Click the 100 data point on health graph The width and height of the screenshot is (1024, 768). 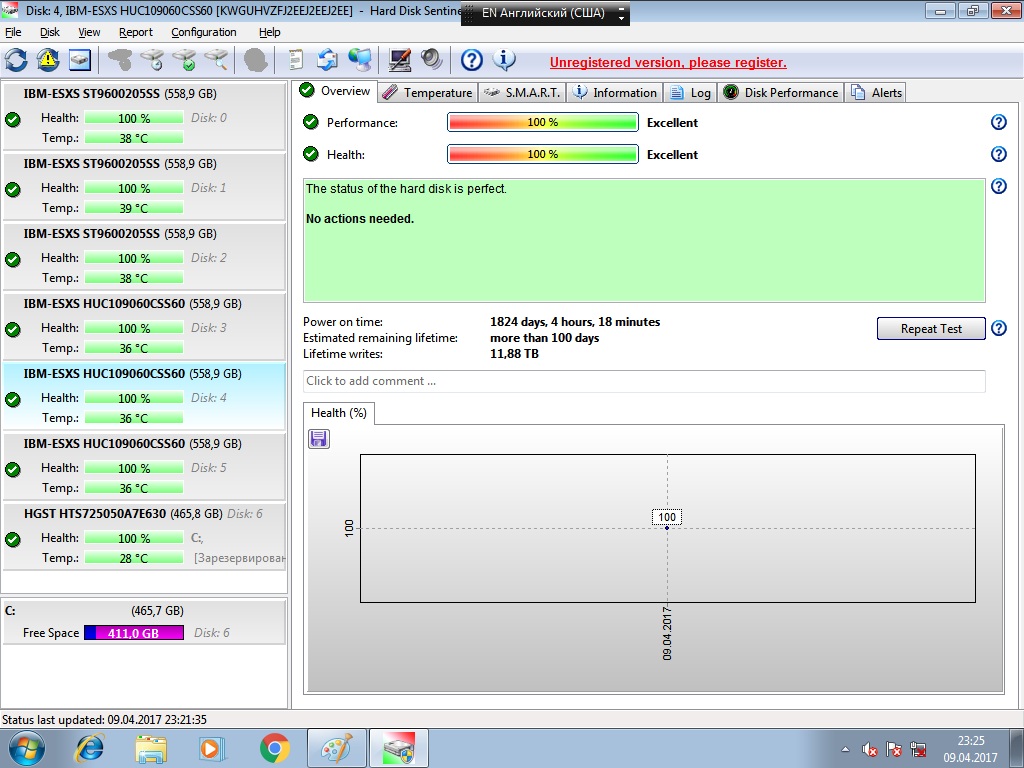coord(667,528)
